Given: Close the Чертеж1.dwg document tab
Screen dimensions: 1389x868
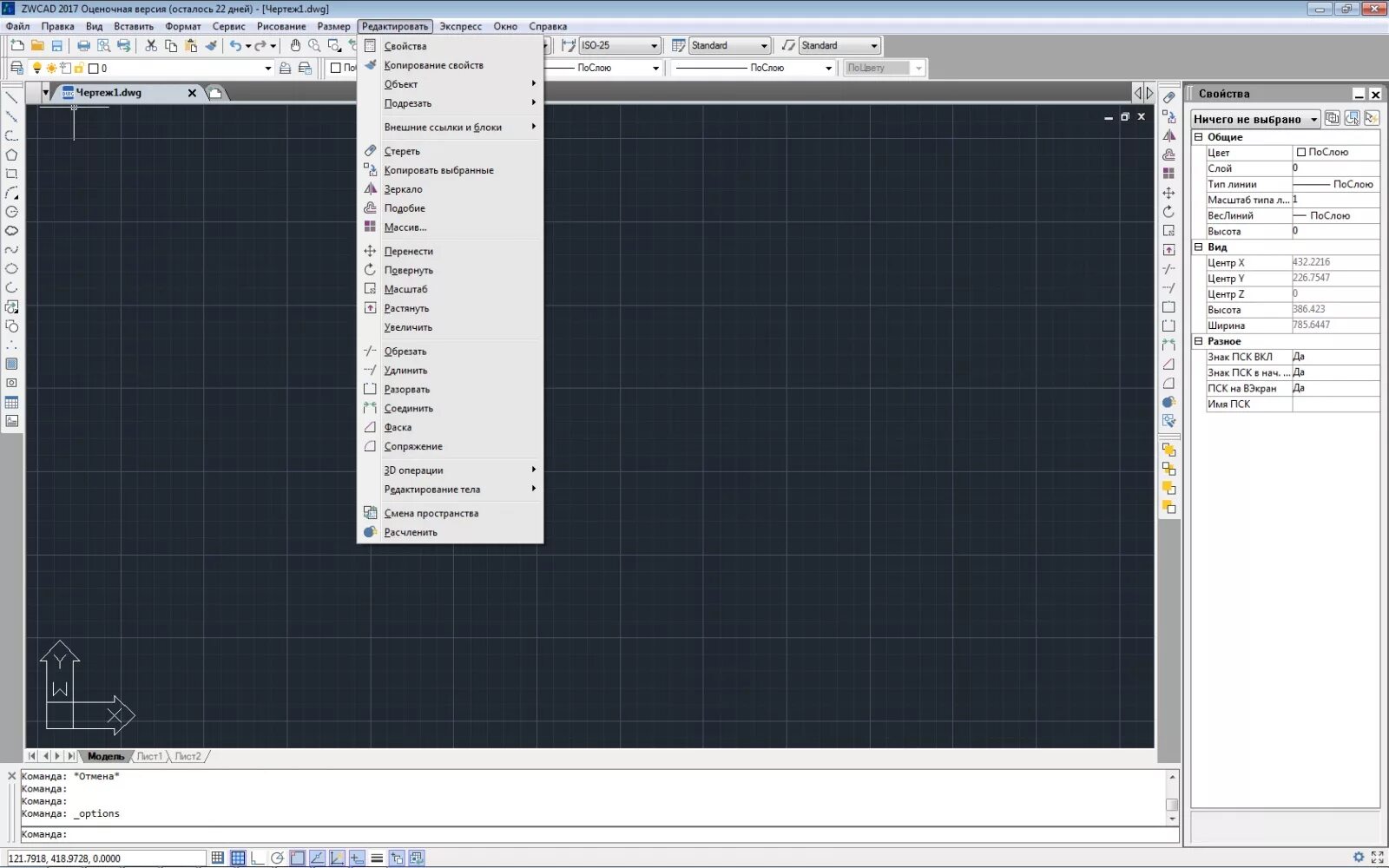Looking at the screenshot, I should [192, 93].
